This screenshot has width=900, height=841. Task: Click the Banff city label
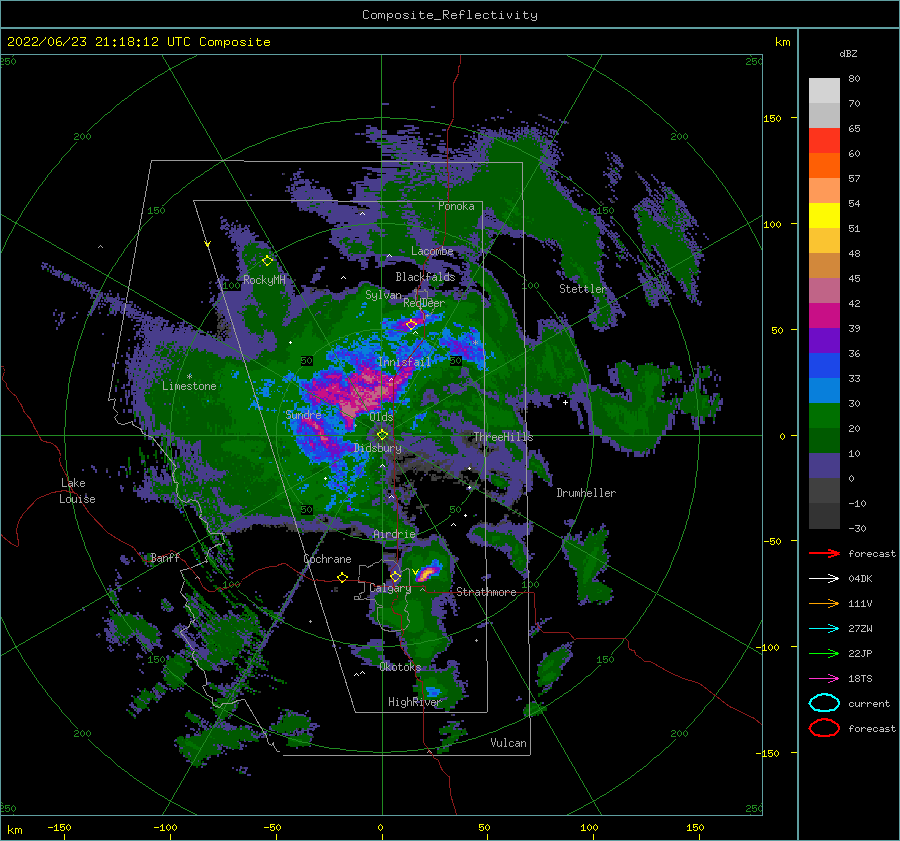pyautogui.click(x=165, y=557)
